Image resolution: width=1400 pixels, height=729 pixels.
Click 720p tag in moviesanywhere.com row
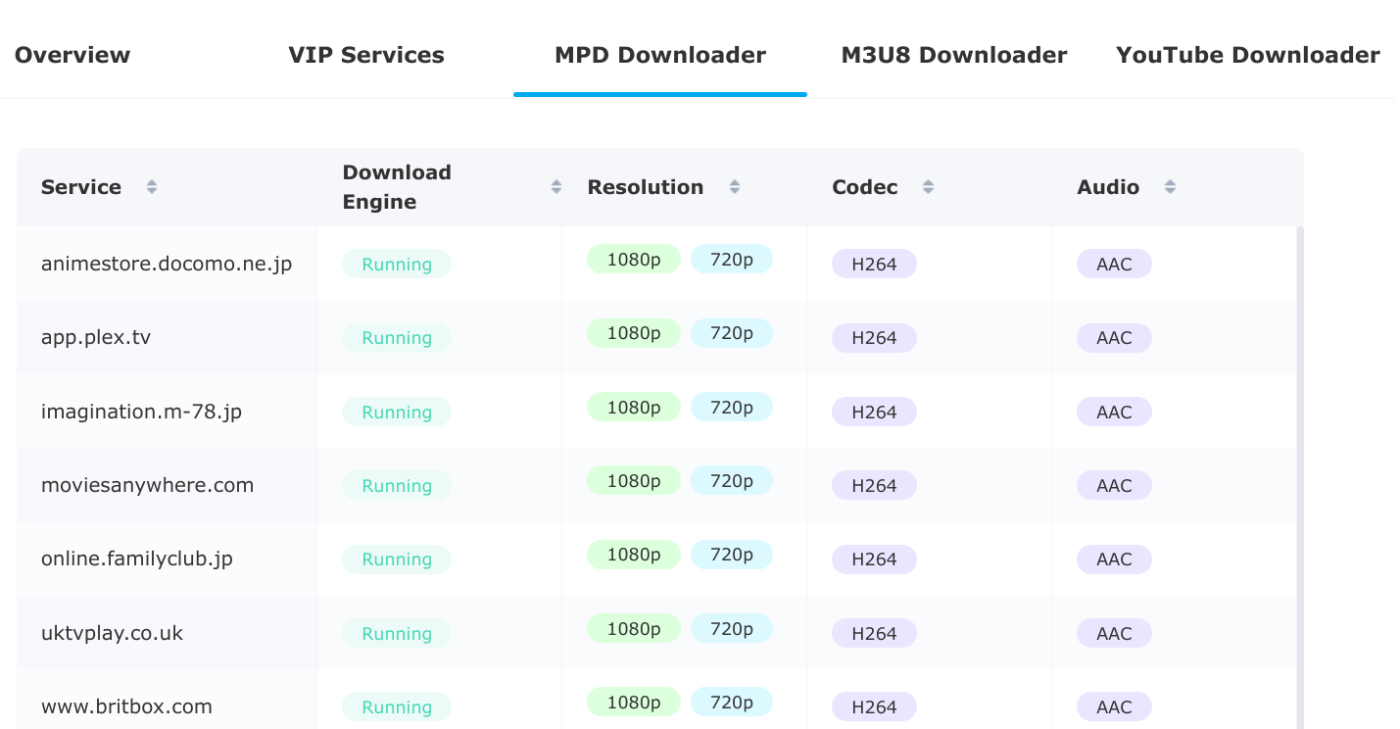point(732,480)
